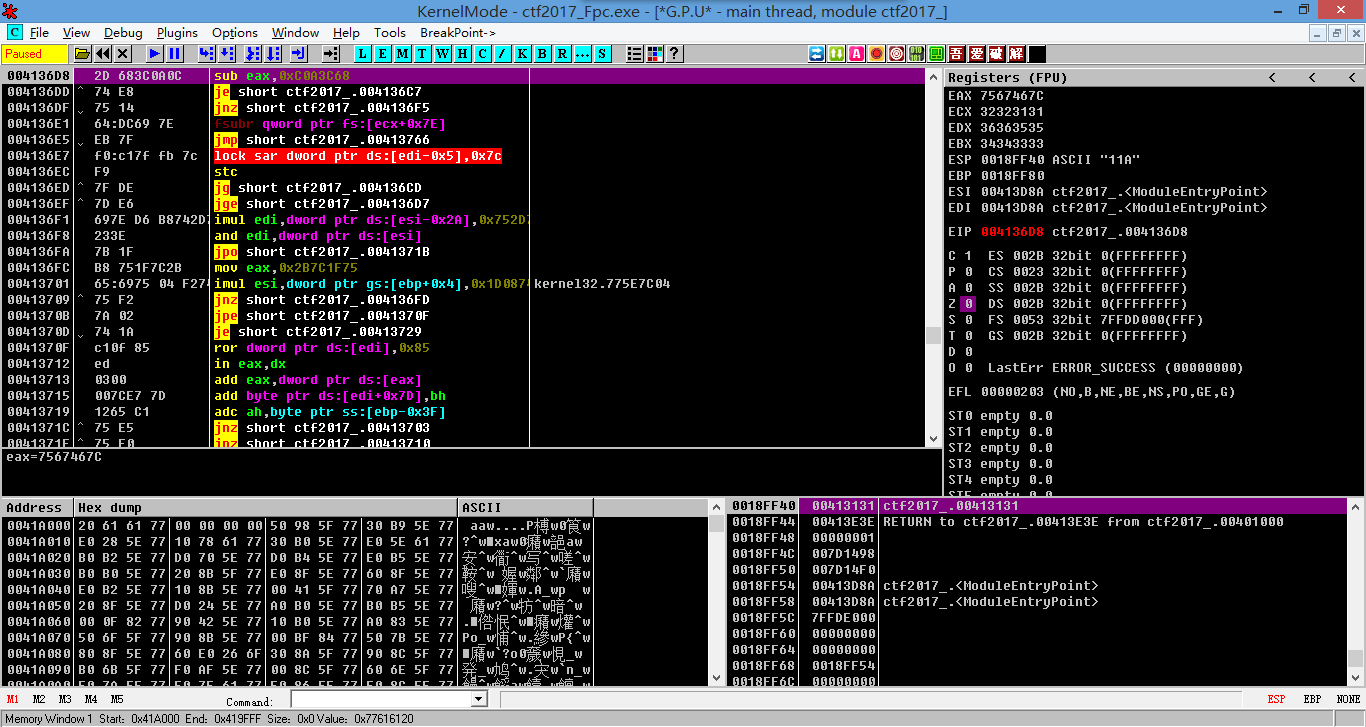Click the Open file folder icon
The height and width of the screenshot is (727, 1366).
click(82, 53)
